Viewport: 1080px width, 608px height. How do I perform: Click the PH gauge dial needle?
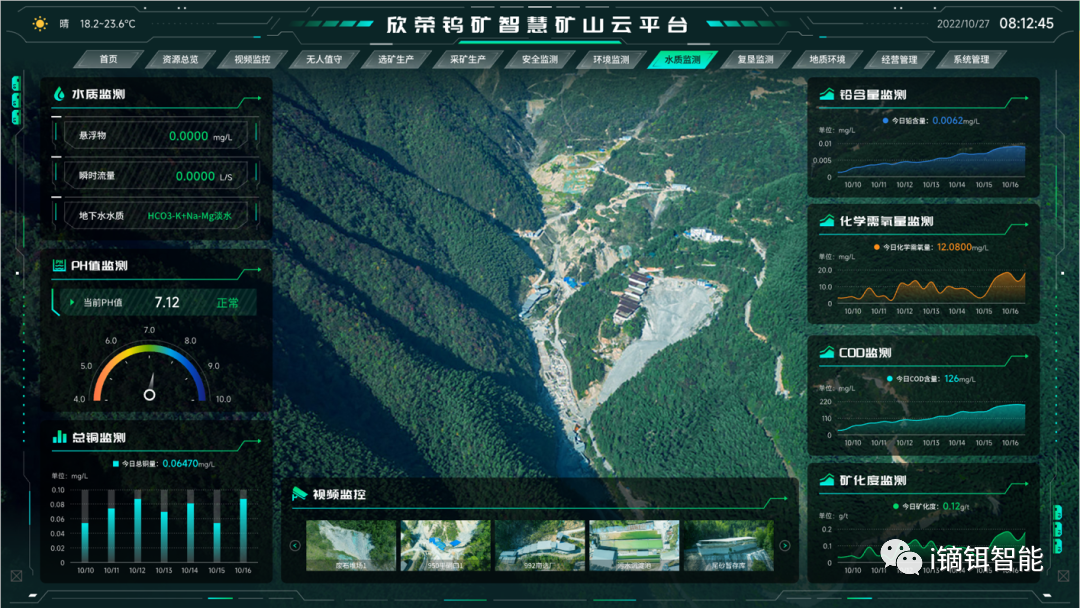[151, 384]
